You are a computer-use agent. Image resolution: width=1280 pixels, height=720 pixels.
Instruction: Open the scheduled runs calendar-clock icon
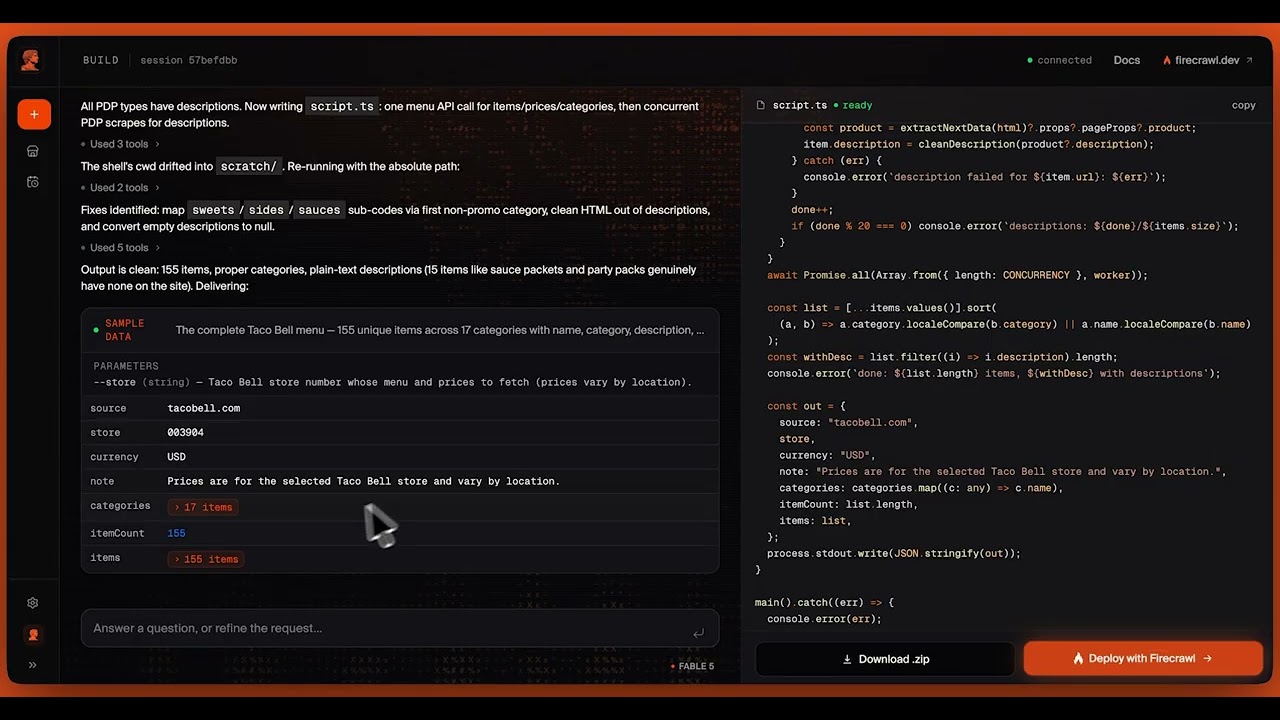[x=33, y=182]
